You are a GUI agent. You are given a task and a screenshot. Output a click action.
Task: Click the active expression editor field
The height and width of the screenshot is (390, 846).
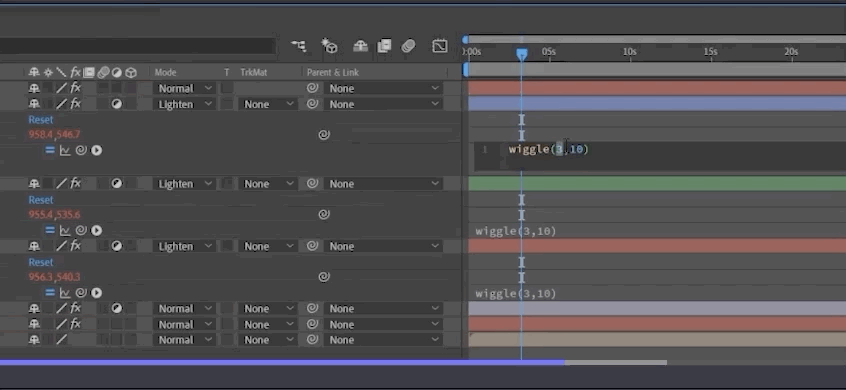point(660,156)
